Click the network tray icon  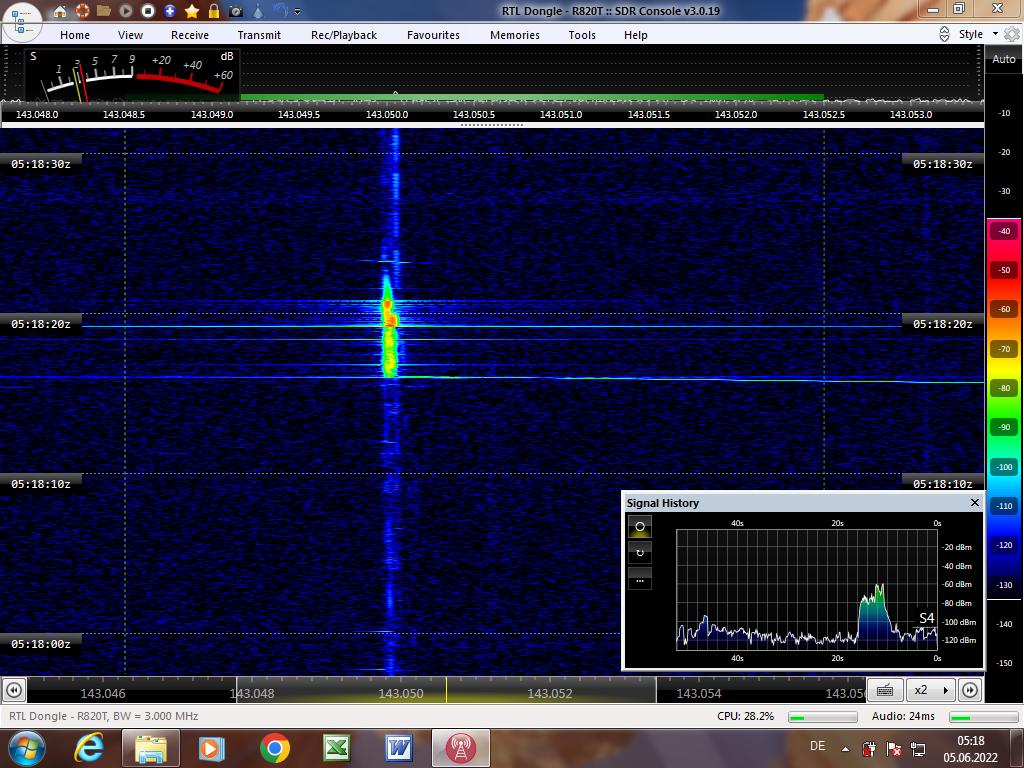point(918,748)
